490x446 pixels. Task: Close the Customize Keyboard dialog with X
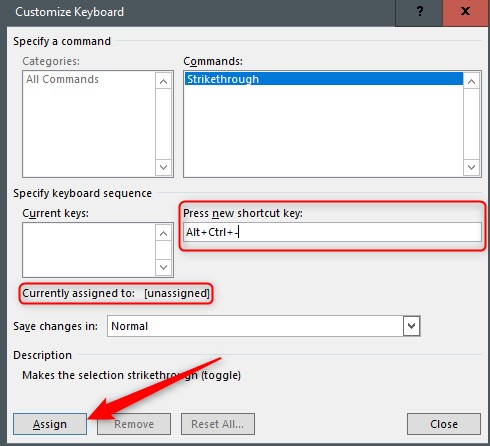[465, 12]
